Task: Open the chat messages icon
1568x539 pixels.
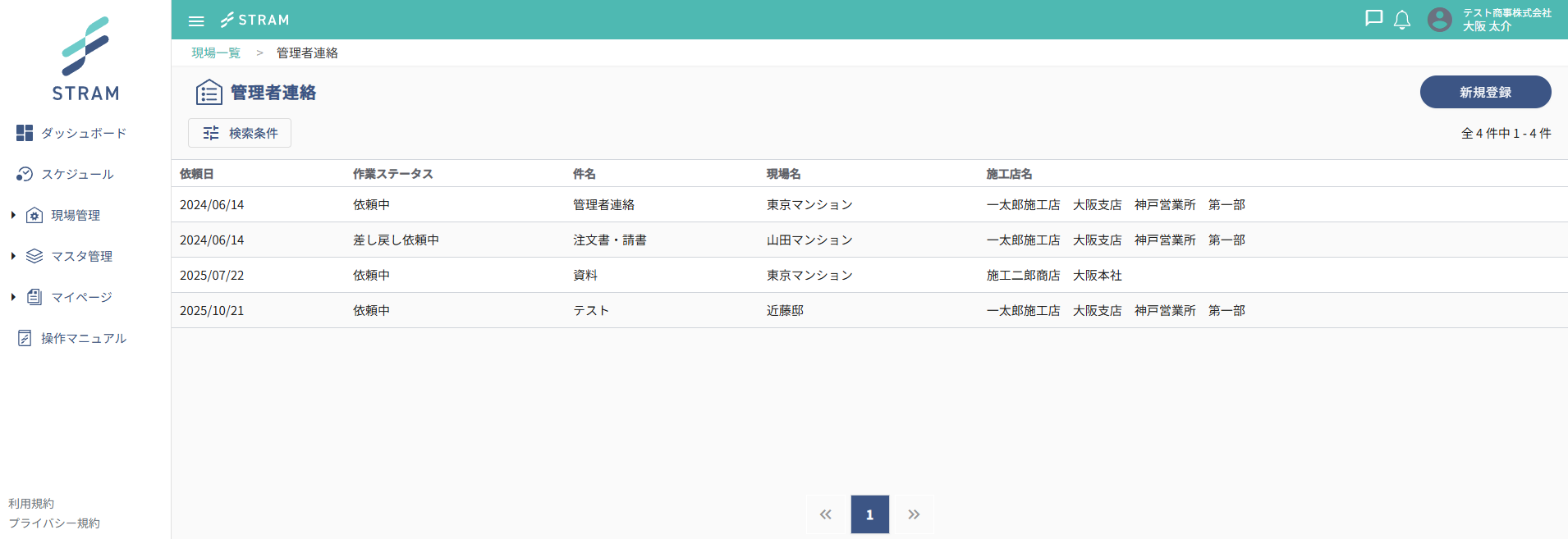Action: (x=1373, y=19)
